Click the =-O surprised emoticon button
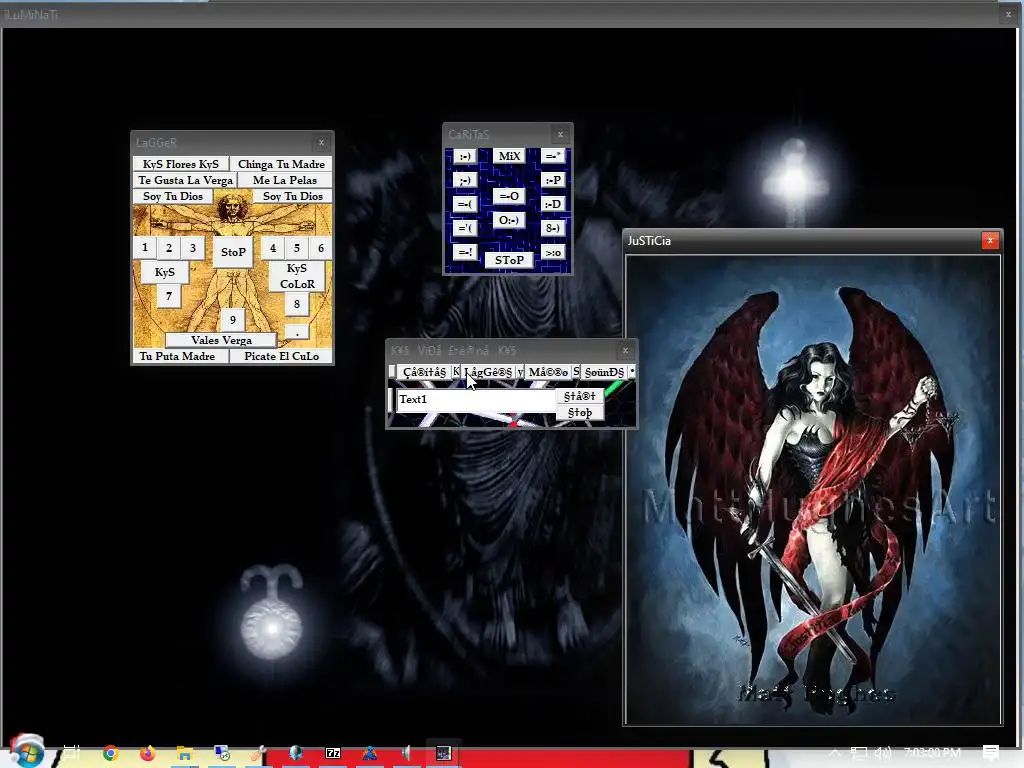The image size is (1024, 768). 509,196
